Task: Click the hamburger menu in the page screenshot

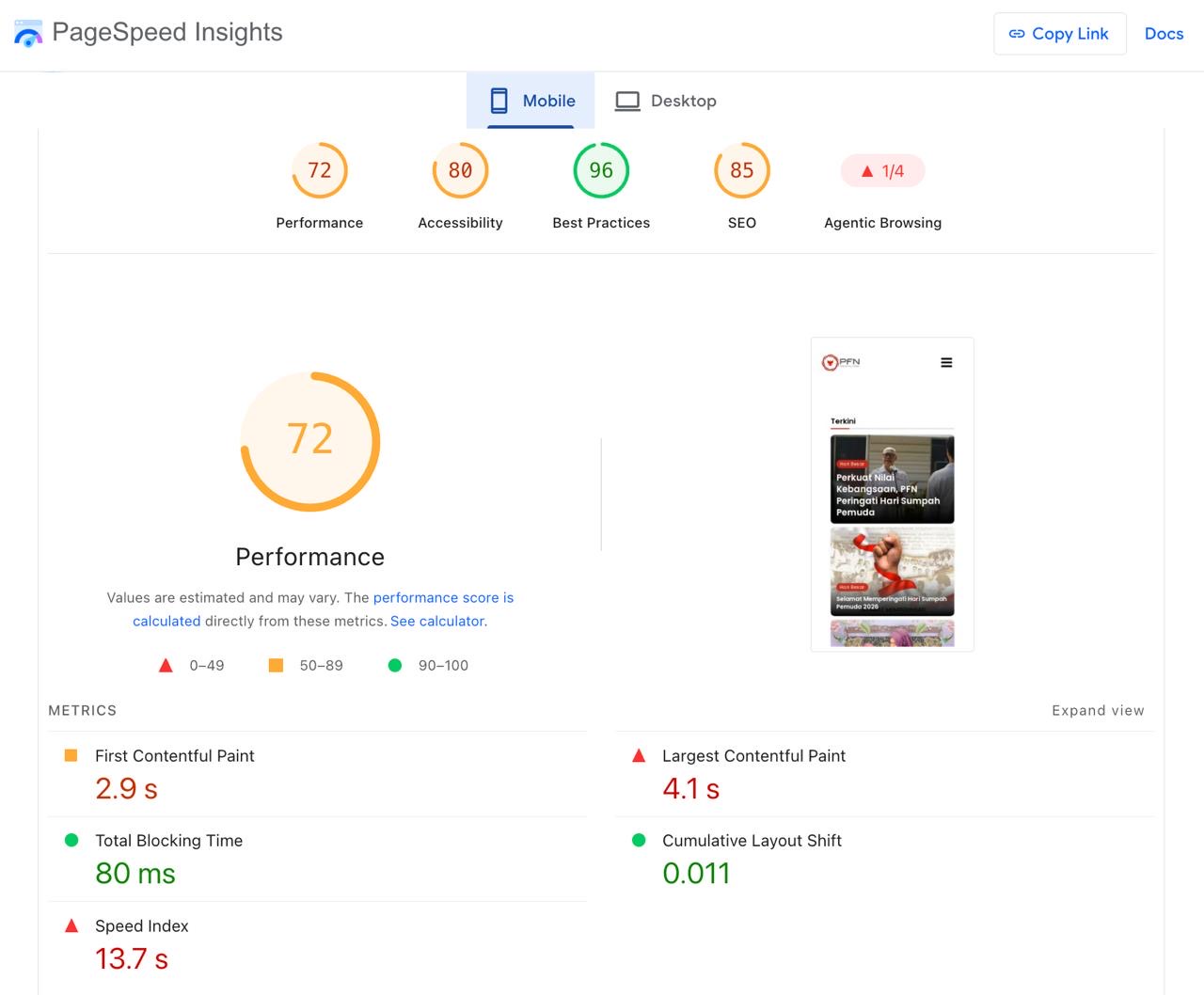Action: click(x=946, y=362)
